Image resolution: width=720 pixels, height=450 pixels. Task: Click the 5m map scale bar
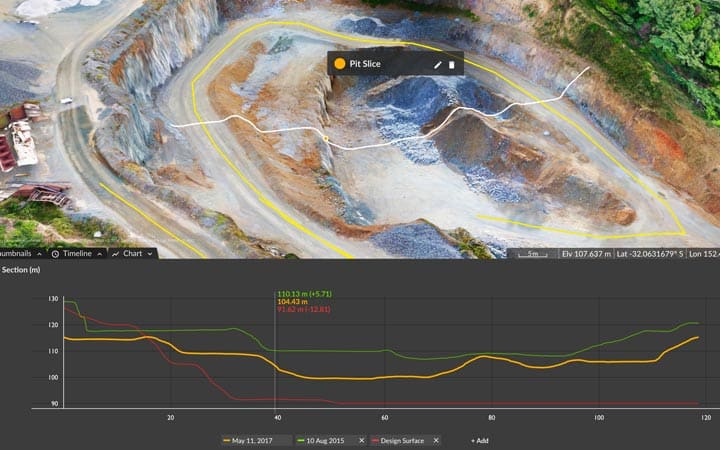[533, 254]
